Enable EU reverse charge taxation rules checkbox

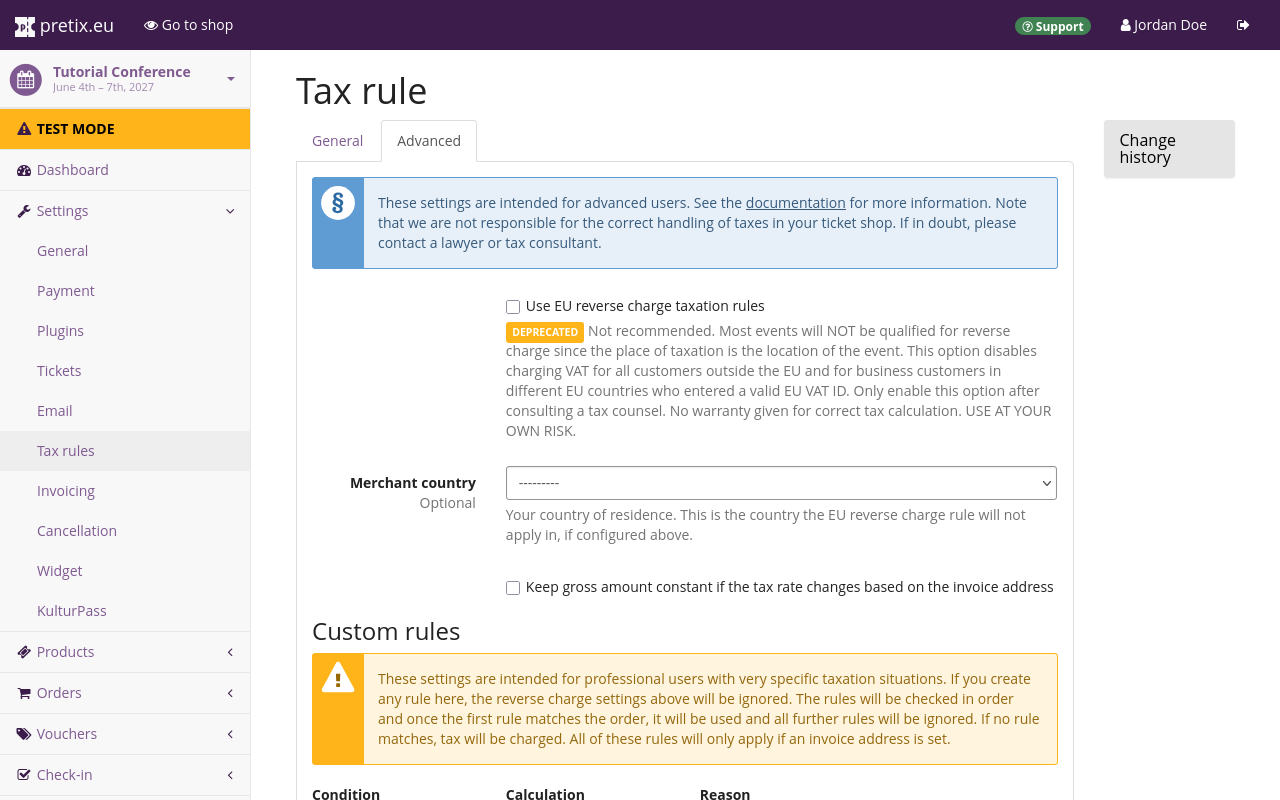tap(513, 307)
